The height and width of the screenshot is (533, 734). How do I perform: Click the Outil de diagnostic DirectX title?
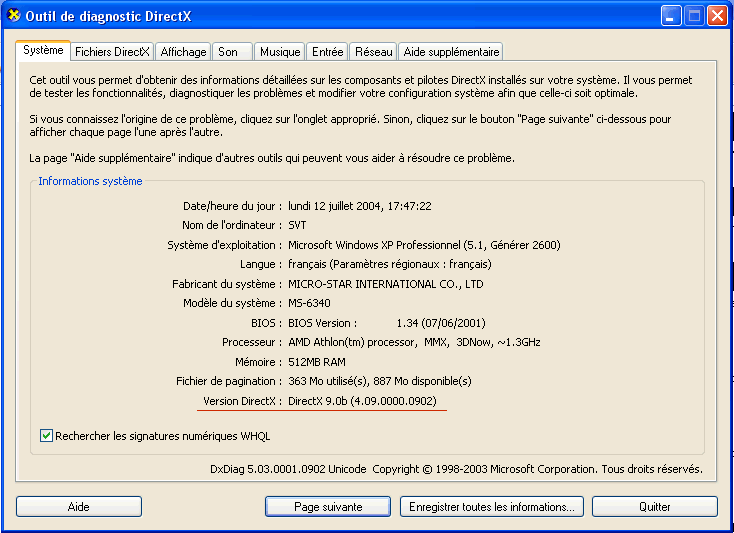pyautogui.click(x=109, y=16)
